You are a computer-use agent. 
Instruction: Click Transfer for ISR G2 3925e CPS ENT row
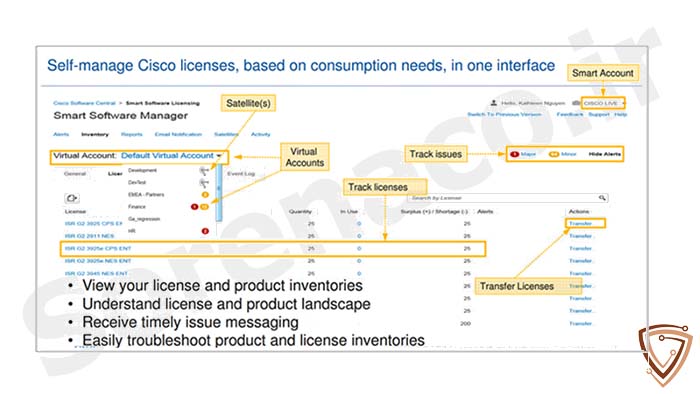tap(580, 248)
